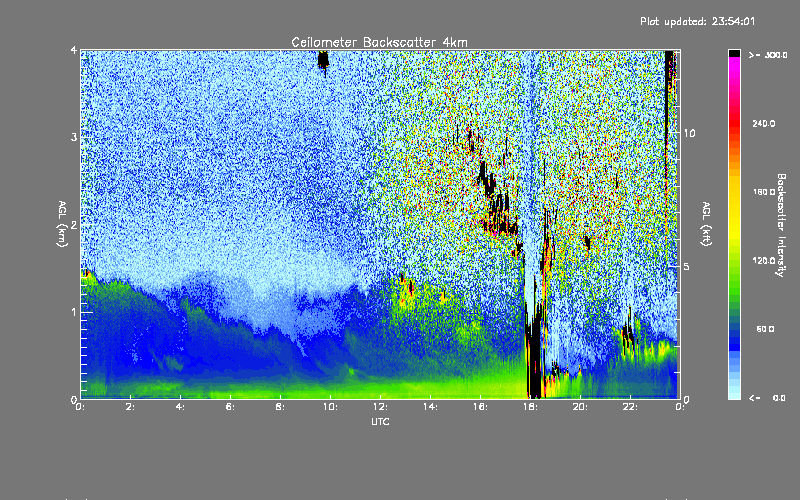
Task: Click the '60.0' colorbar value
Action: coord(765,329)
